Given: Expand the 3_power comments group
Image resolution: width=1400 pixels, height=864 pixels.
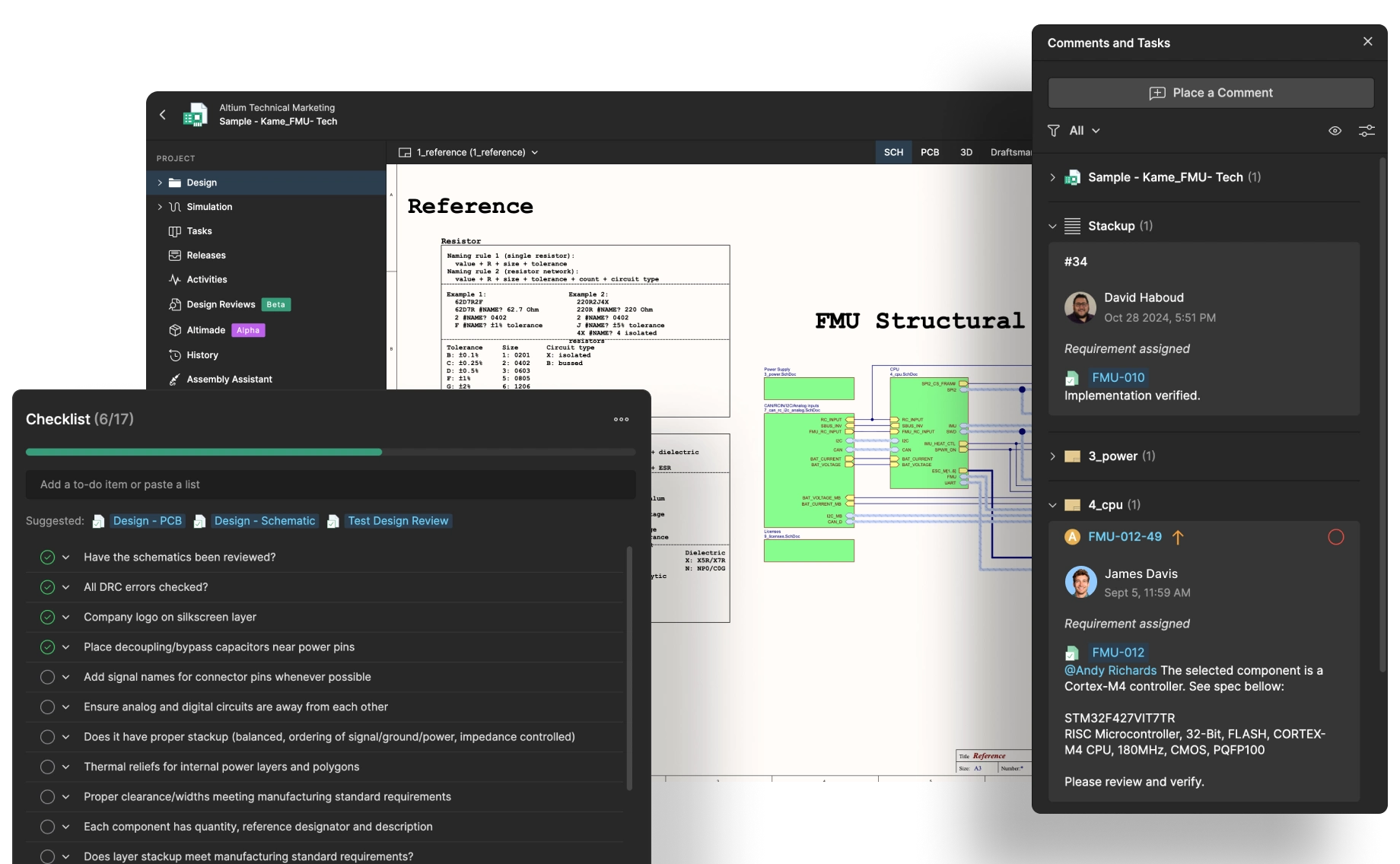Looking at the screenshot, I should [x=1052, y=456].
